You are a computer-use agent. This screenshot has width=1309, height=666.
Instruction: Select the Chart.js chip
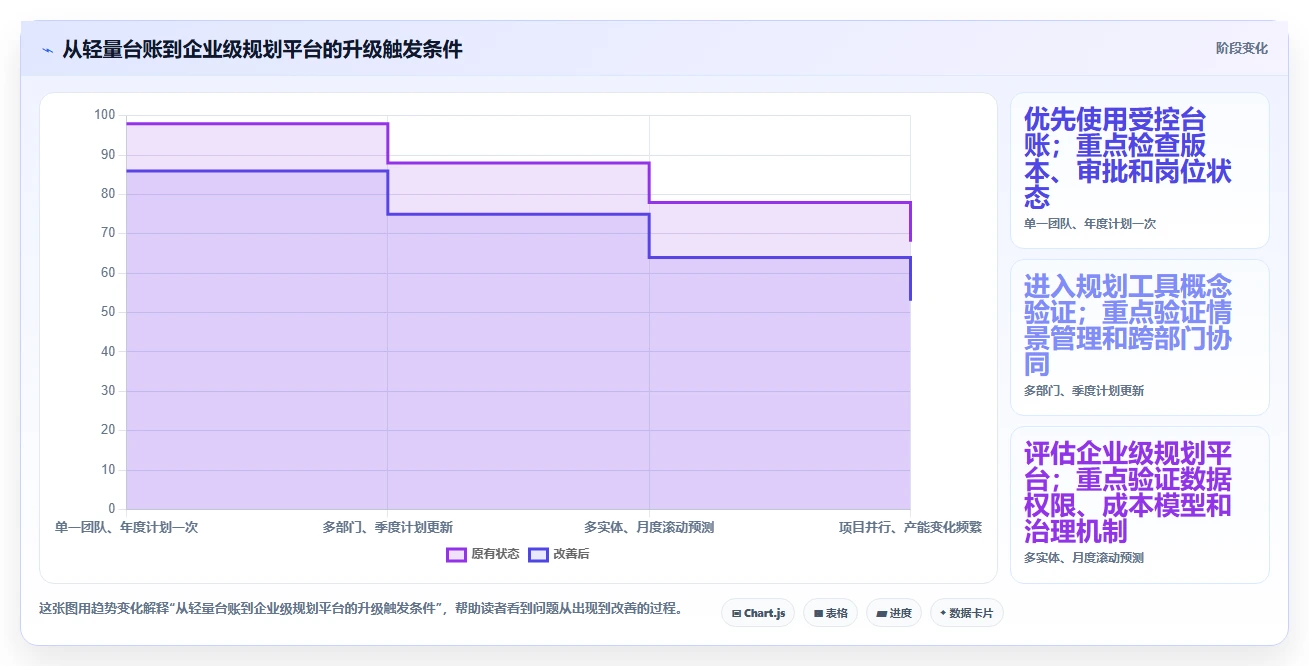[x=758, y=613]
